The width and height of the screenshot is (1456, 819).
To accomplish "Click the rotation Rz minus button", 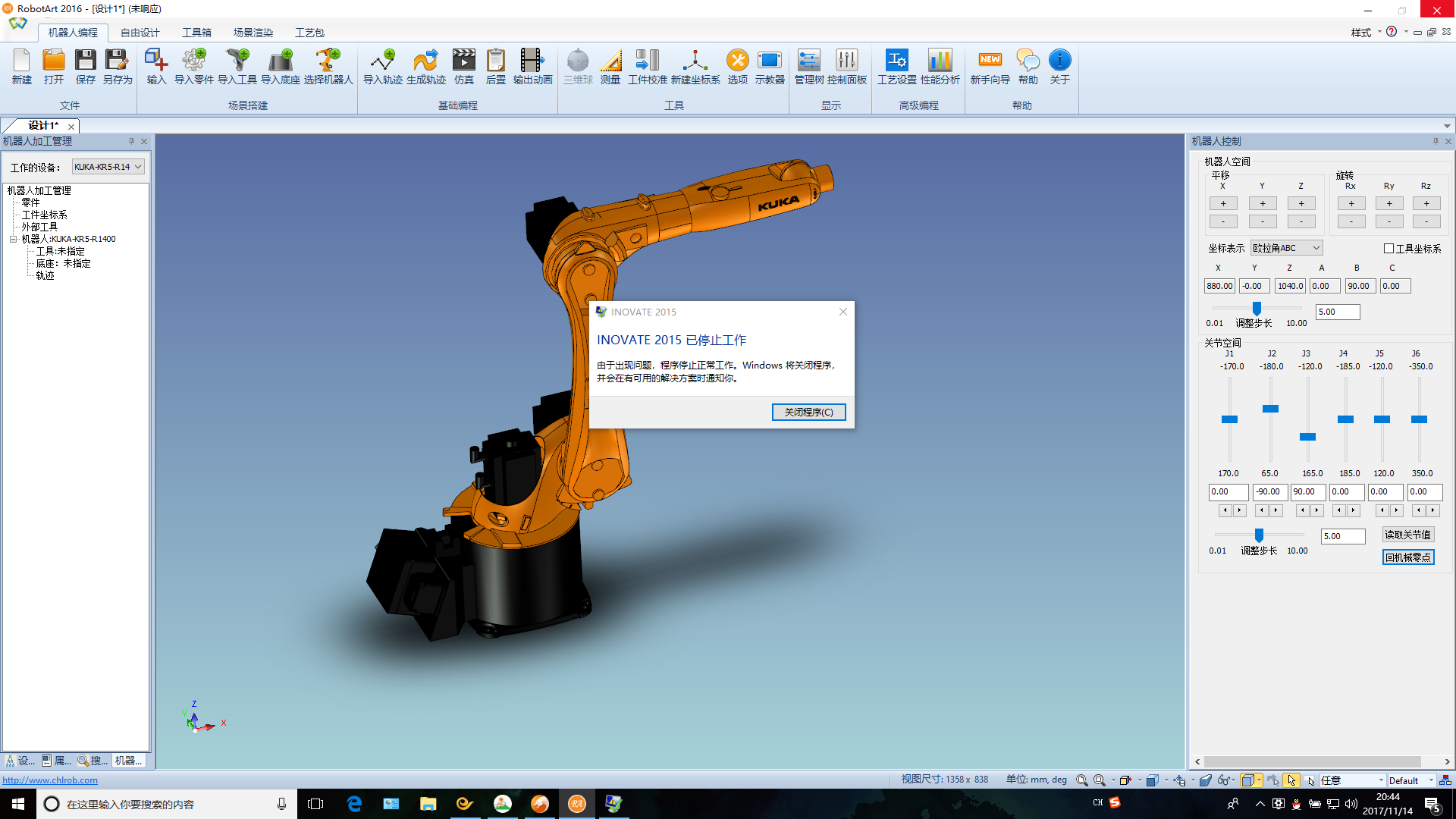I will (1426, 221).
